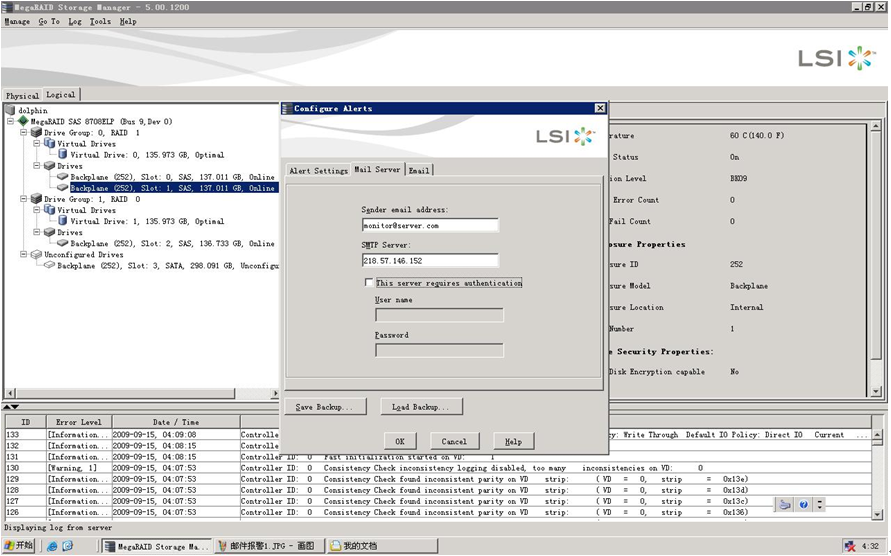This screenshot has width=891, height=556.
Task: Click the blue help icon near log panel
Action: tap(803, 505)
